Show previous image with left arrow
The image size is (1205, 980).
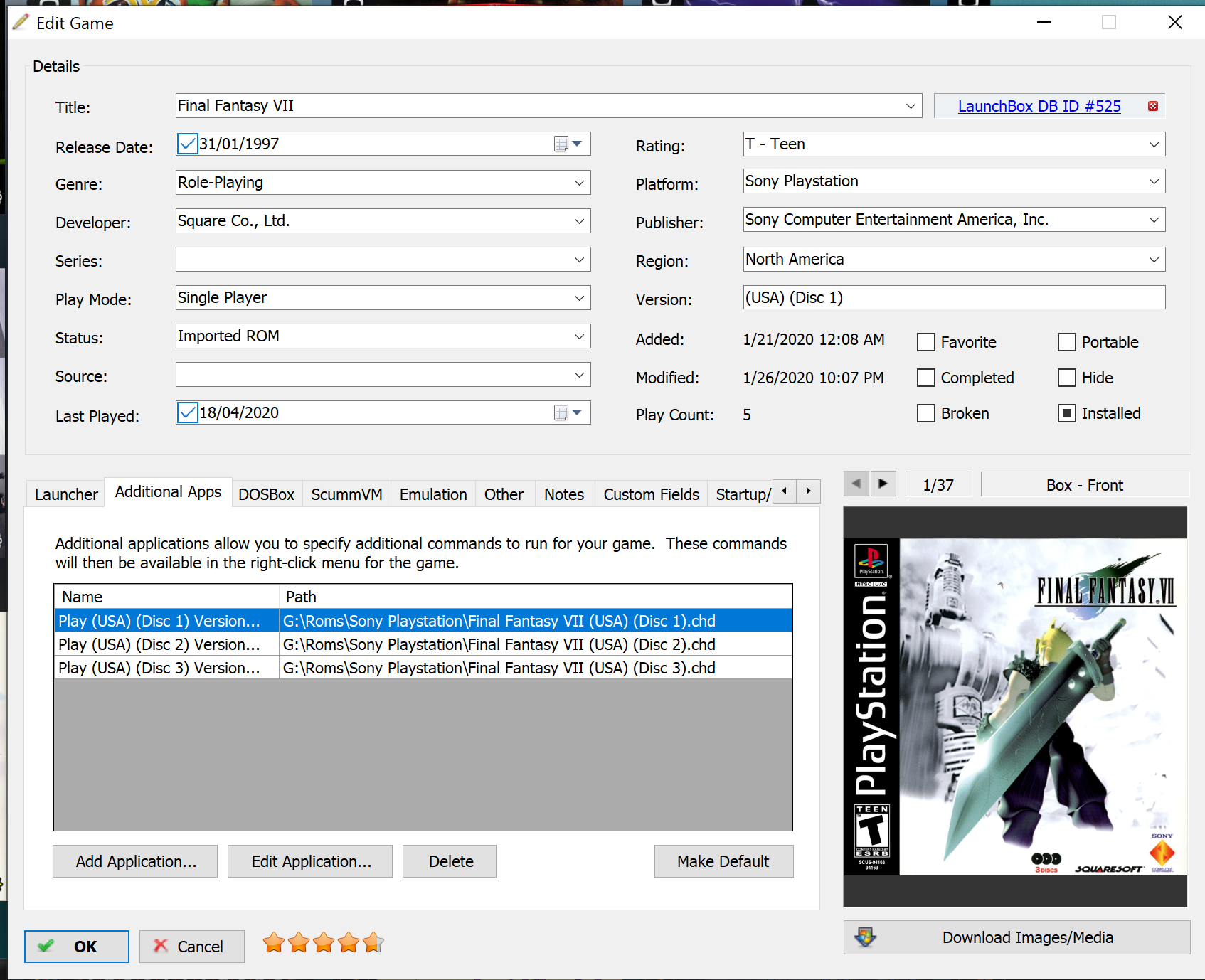tap(856, 484)
